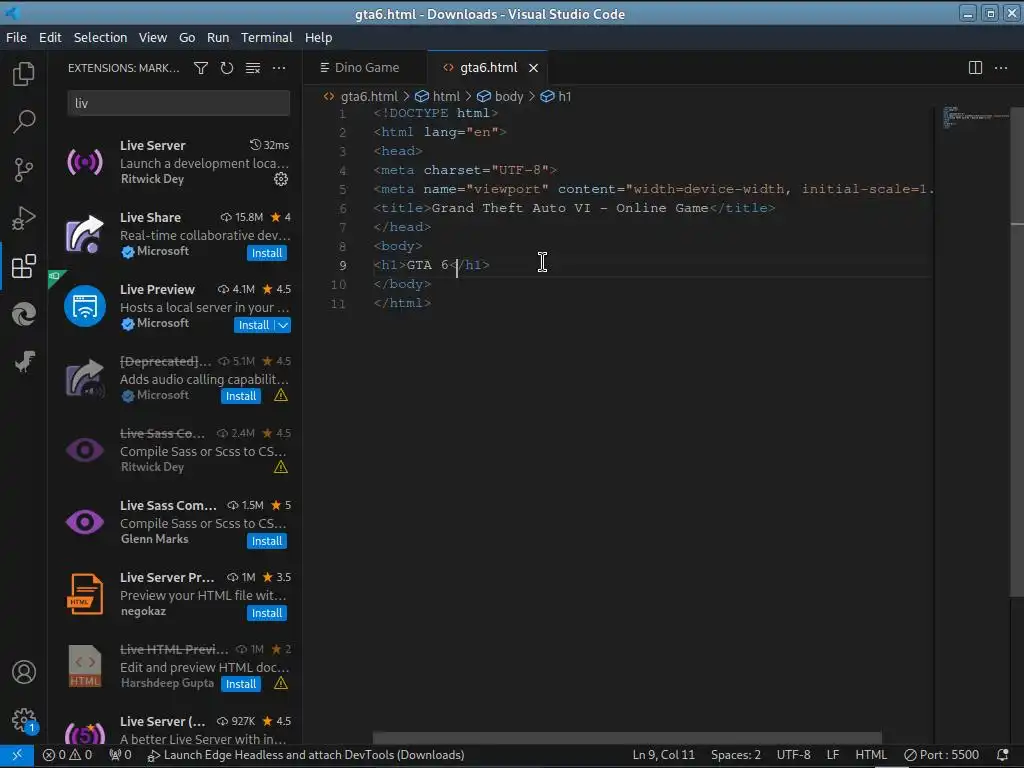Clear extensions search results icon

point(253,68)
